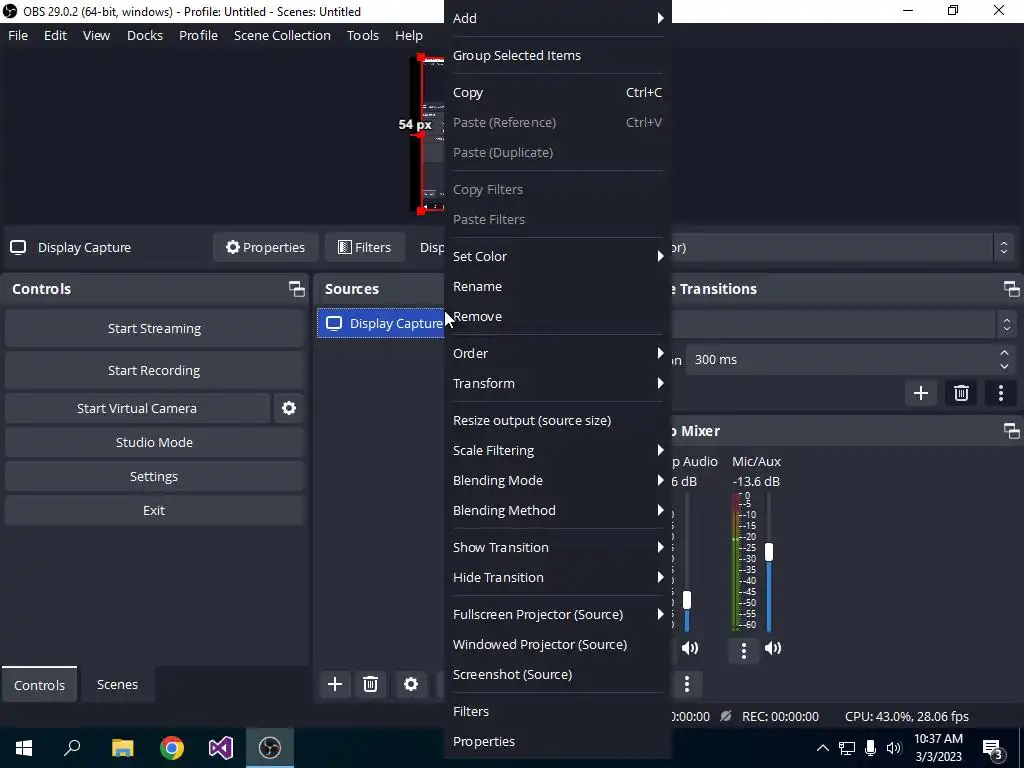This screenshot has width=1024, height=768.
Task: Open the notification center icon
Action: point(993,748)
